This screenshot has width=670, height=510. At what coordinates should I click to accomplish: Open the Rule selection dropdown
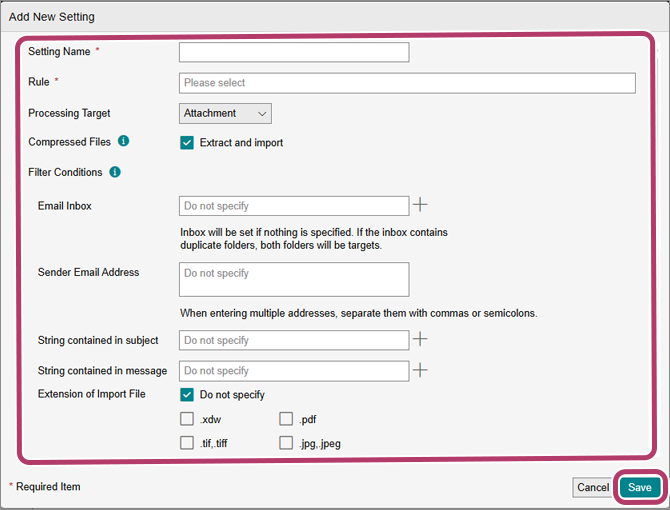click(407, 83)
